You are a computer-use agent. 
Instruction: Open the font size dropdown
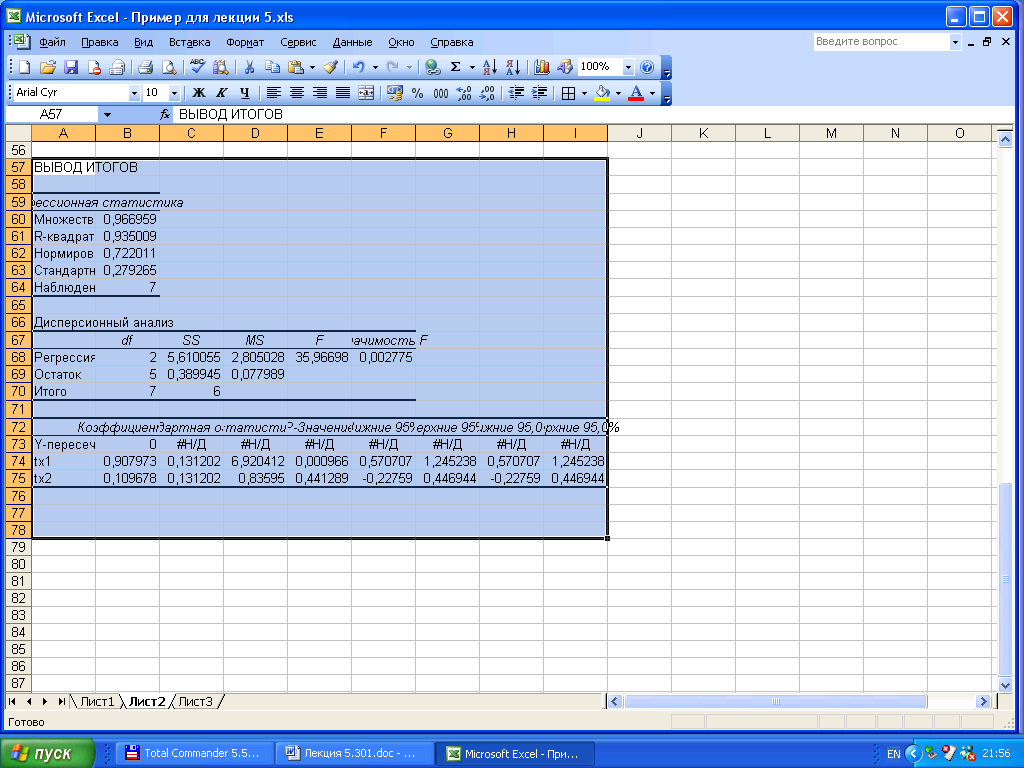[x=174, y=93]
